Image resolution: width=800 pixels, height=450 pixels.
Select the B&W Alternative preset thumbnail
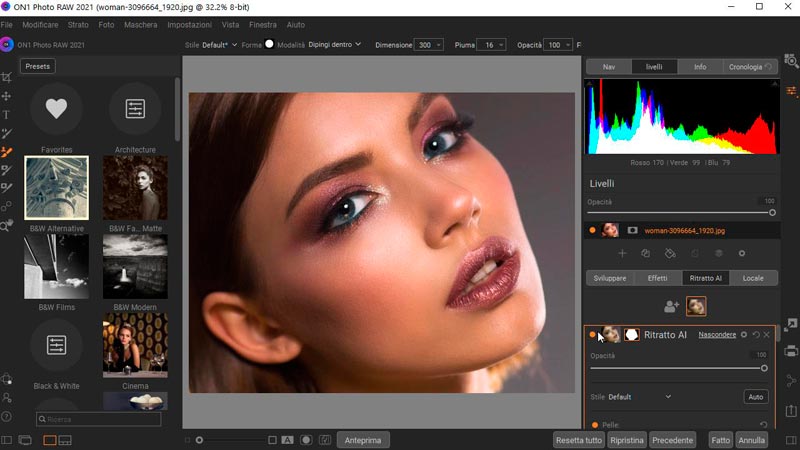[x=56, y=188]
